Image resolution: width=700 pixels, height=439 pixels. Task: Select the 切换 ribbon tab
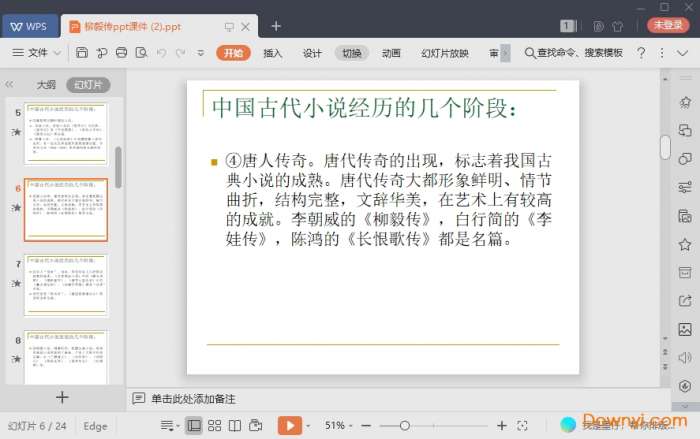tap(351, 53)
